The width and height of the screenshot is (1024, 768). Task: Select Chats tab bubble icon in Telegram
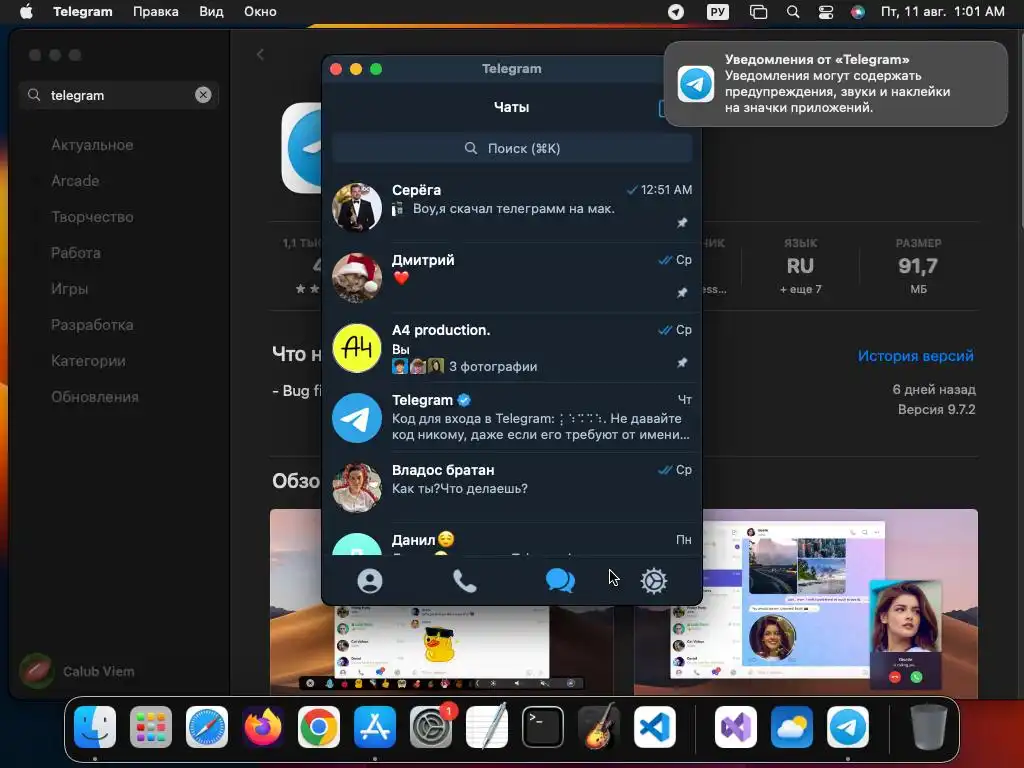(560, 581)
